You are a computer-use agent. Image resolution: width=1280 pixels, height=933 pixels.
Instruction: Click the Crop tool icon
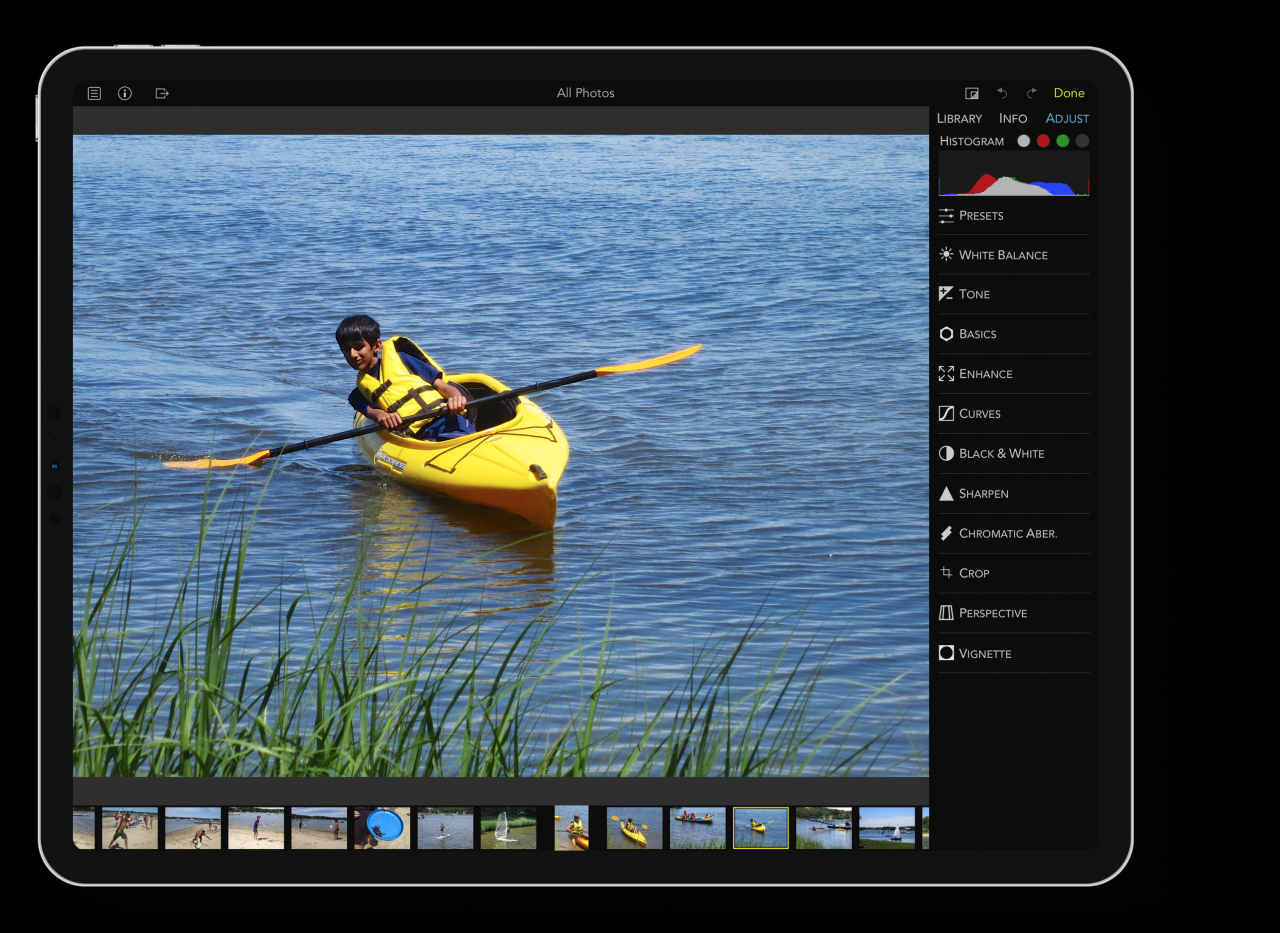(946, 573)
